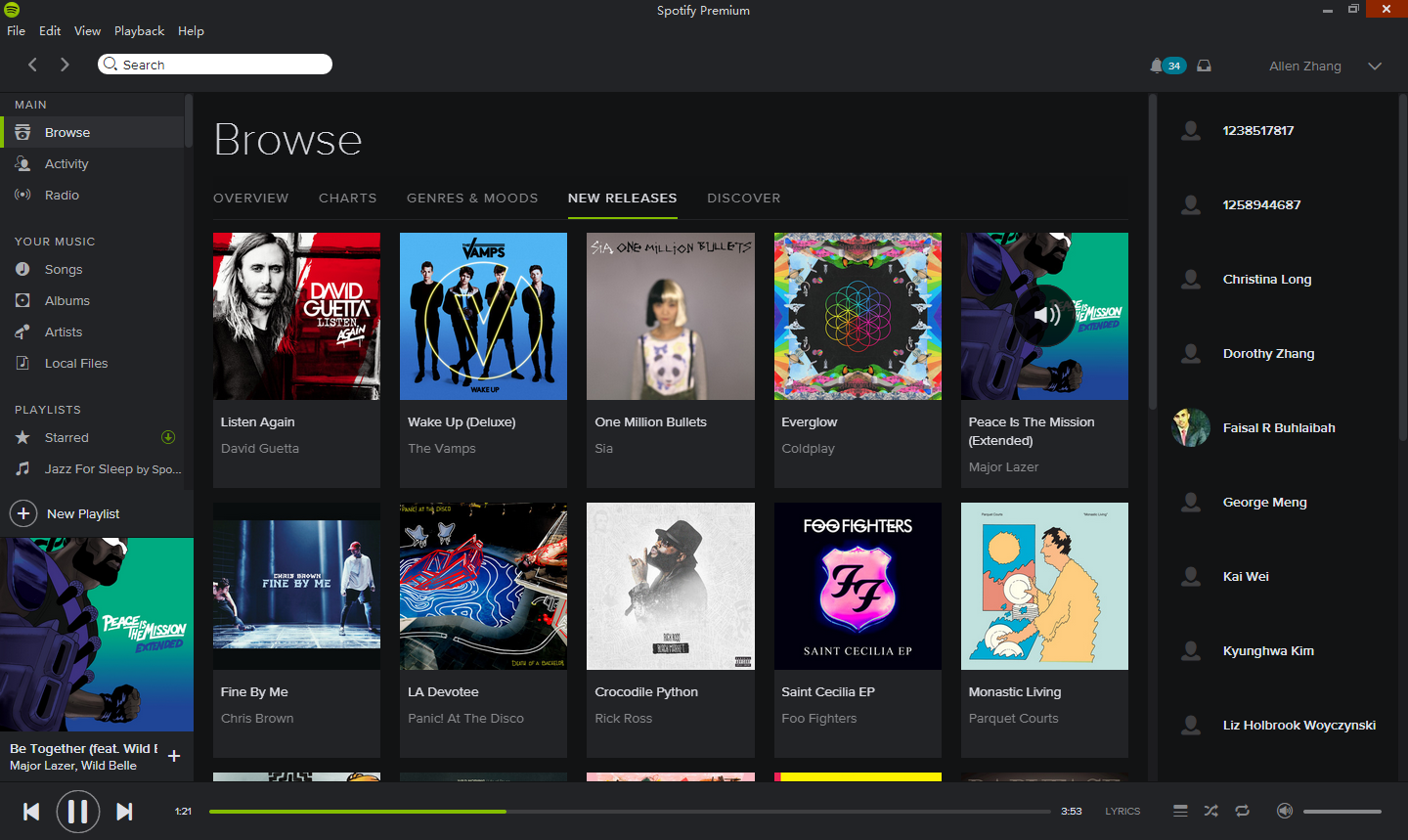
Task: Open the Panic! At The Disco artist link
Action: pos(465,718)
